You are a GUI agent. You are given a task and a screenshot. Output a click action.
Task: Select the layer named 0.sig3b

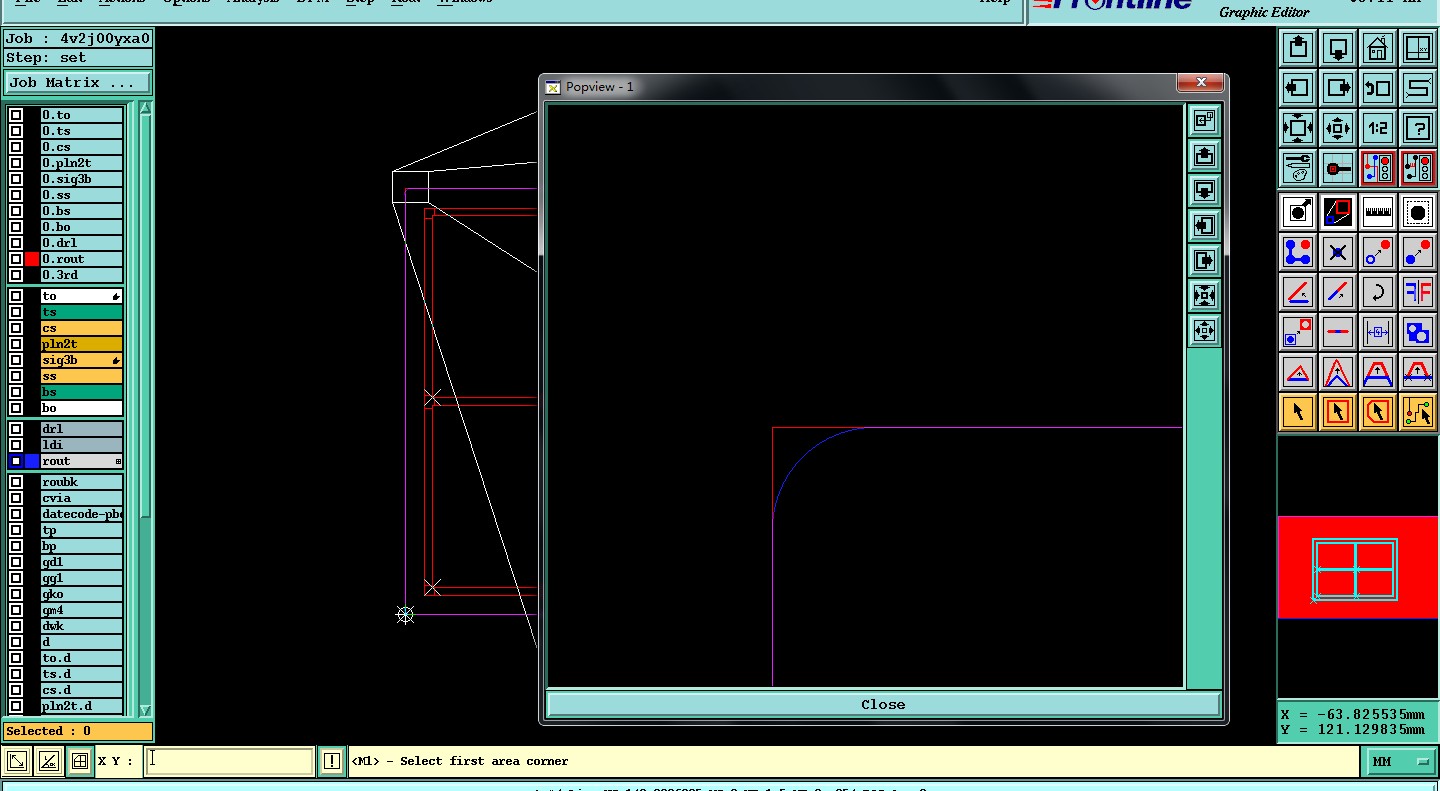point(81,179)
